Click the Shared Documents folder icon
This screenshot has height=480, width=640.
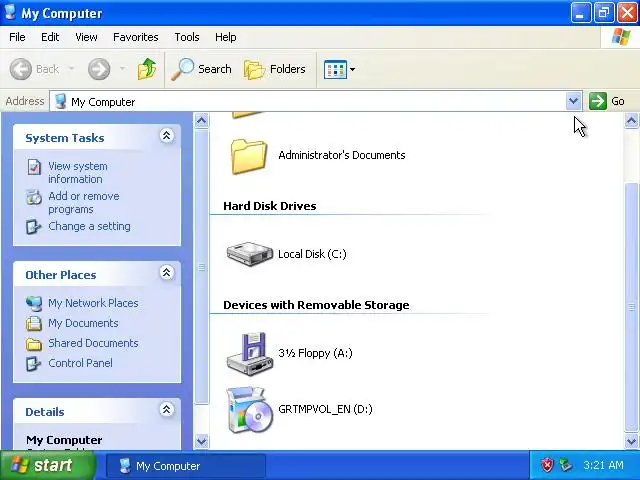(34, 344)
